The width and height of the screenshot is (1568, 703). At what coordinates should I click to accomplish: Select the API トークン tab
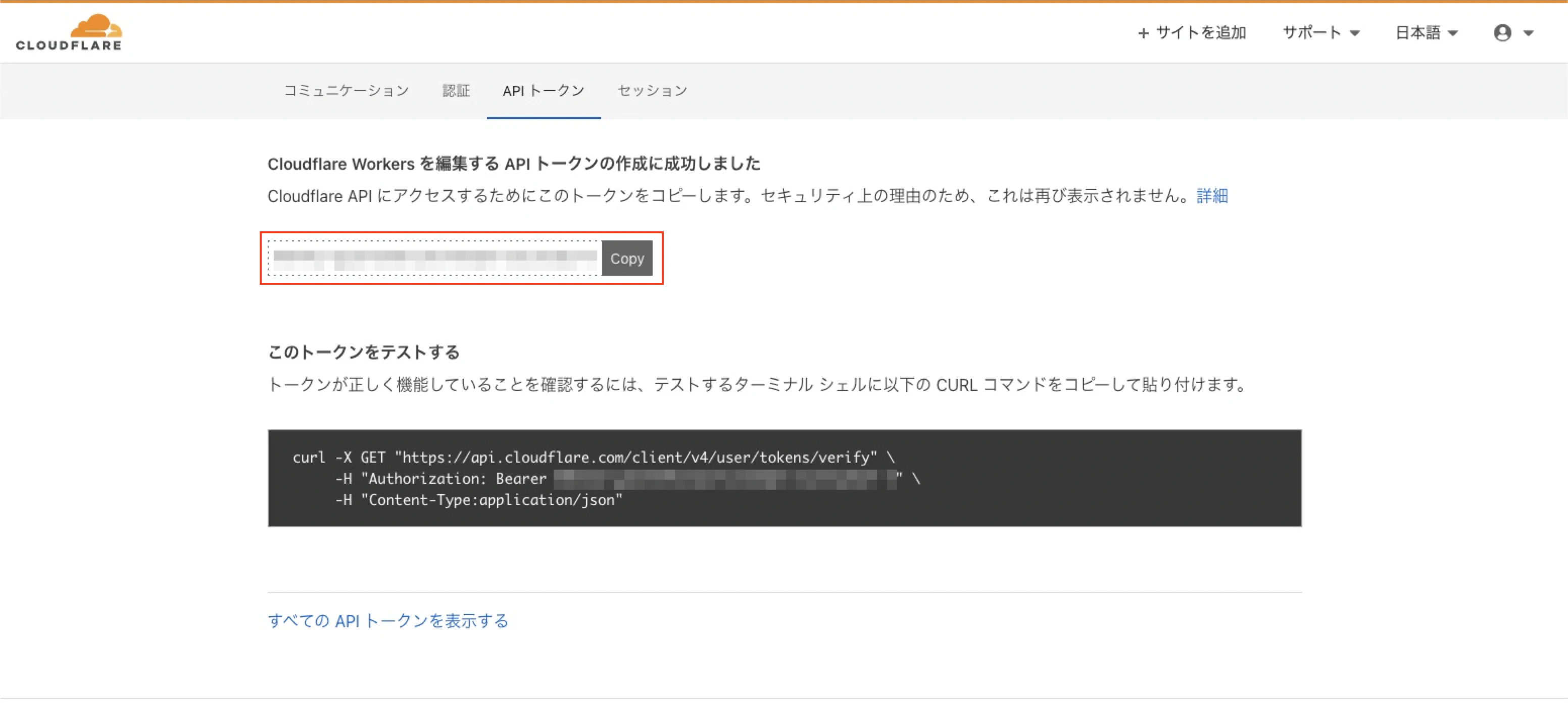(544, 91)
